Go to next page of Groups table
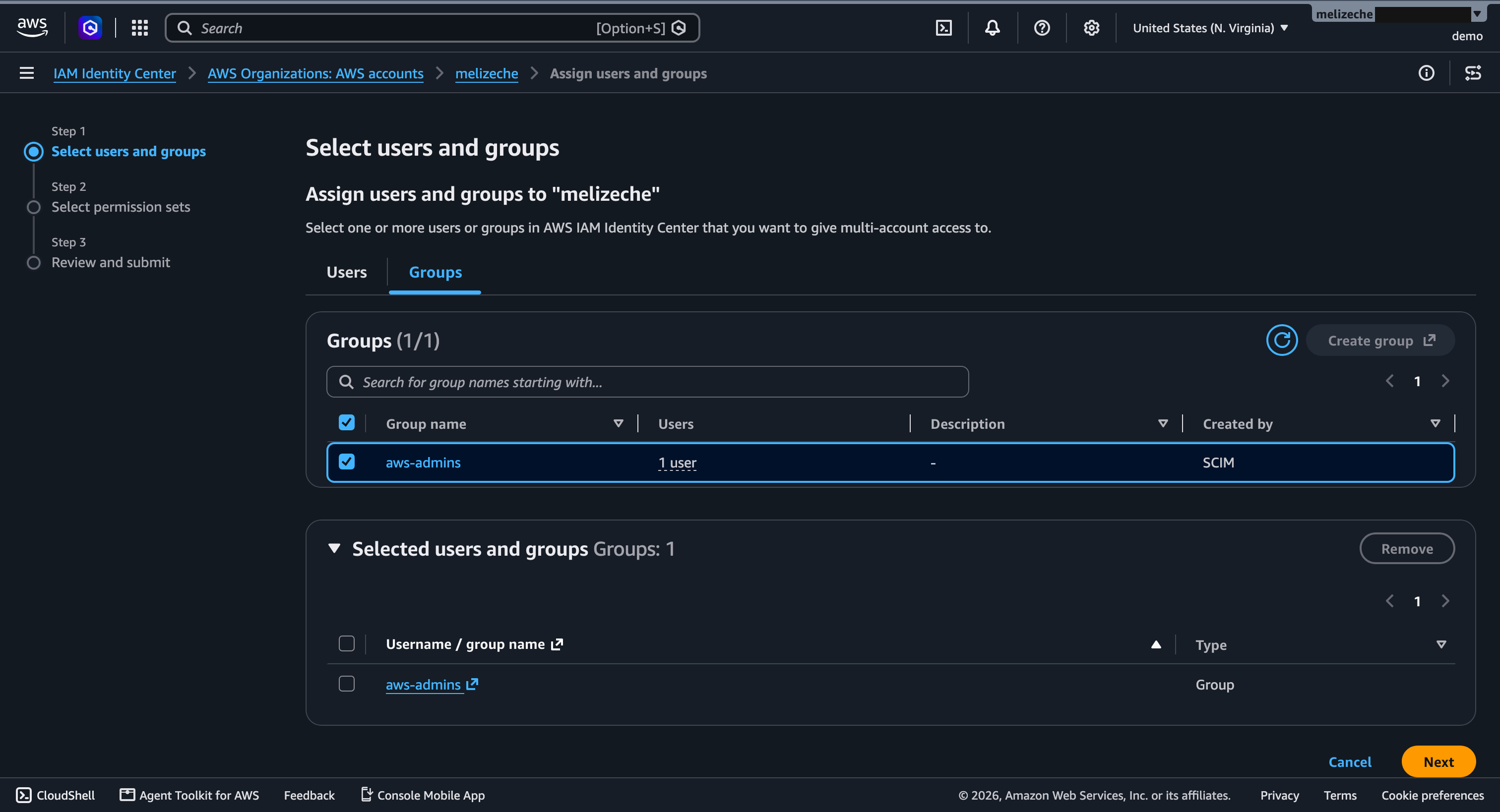The width and height of the screenshot is (1500, 812). 1445,381
